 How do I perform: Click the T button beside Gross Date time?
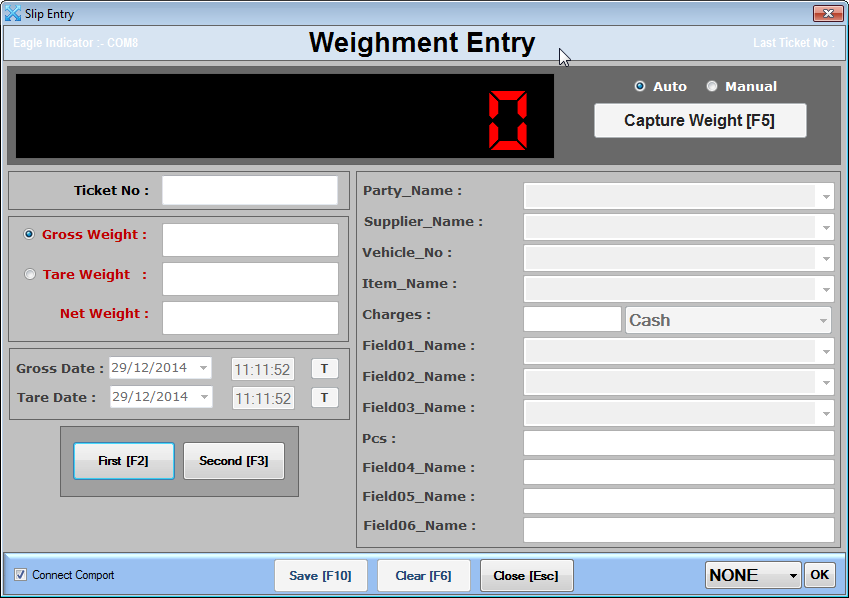pos(324,369)
